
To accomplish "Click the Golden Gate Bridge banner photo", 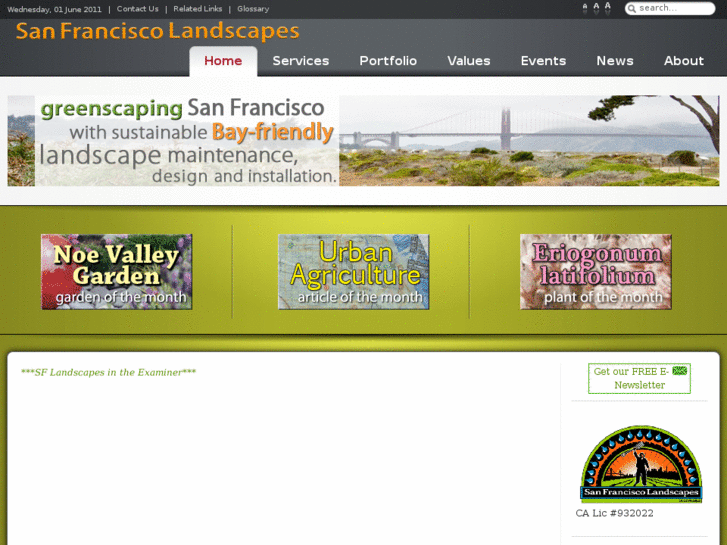I will click(x=529, y=141).
